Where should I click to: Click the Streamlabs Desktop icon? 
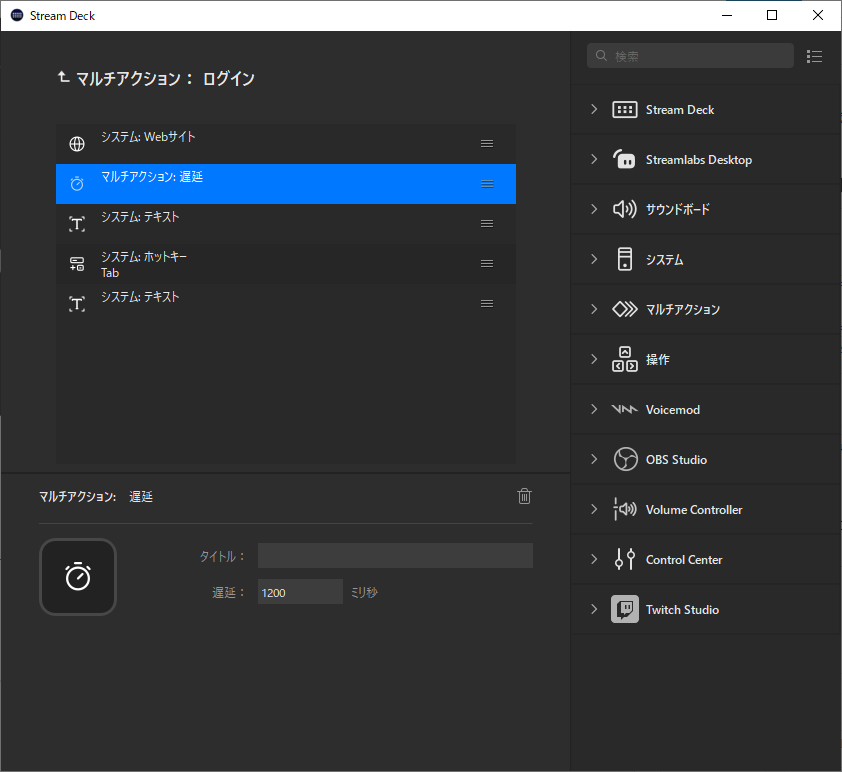point(625,159)
